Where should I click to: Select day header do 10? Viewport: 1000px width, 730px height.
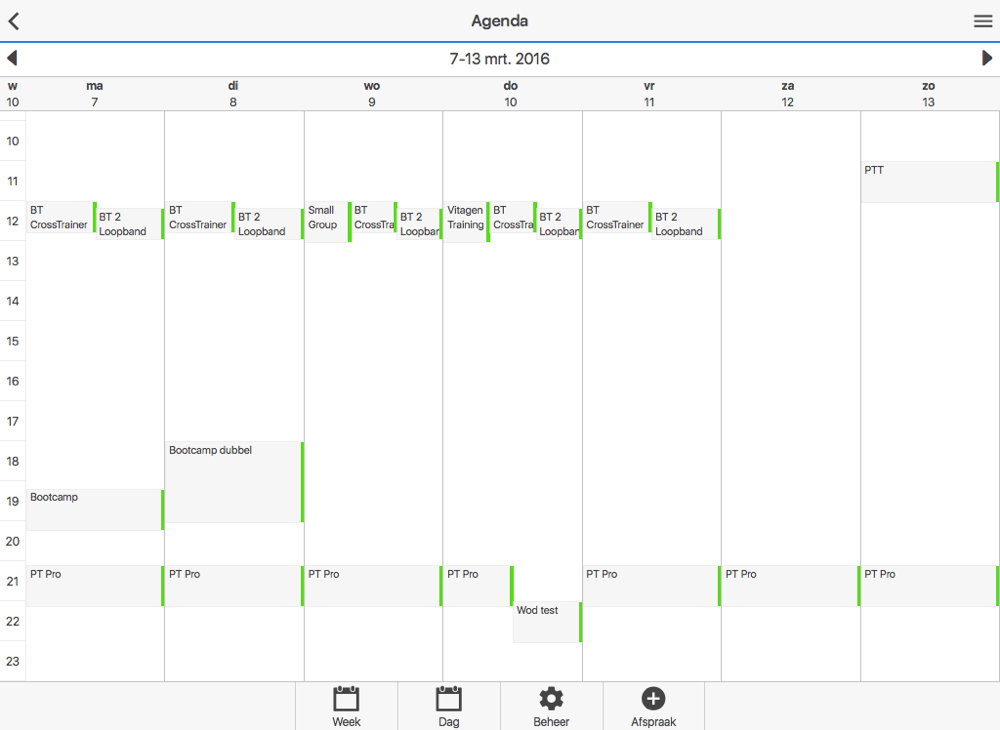pos(510,94)
